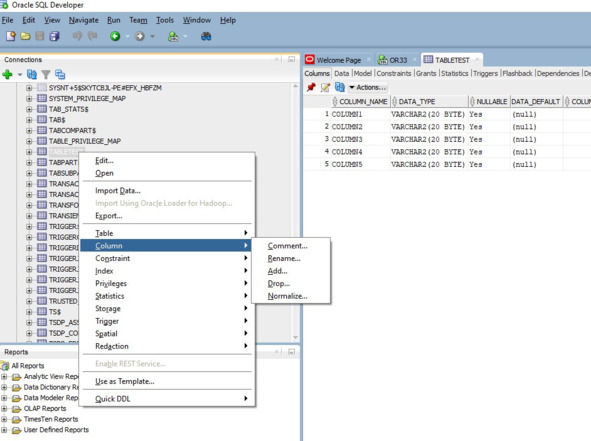
Task: Choose Add... from Column submenu
Action: point(291,271)
